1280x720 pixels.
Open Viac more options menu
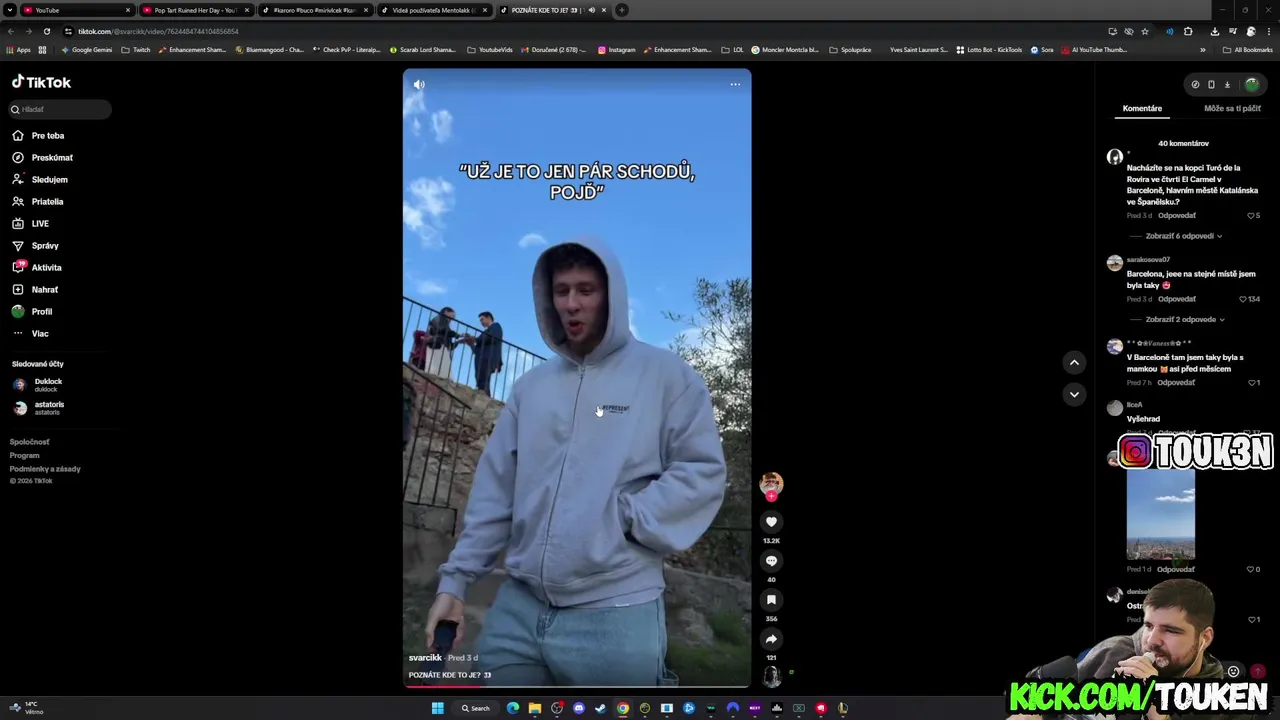point(30,334)
